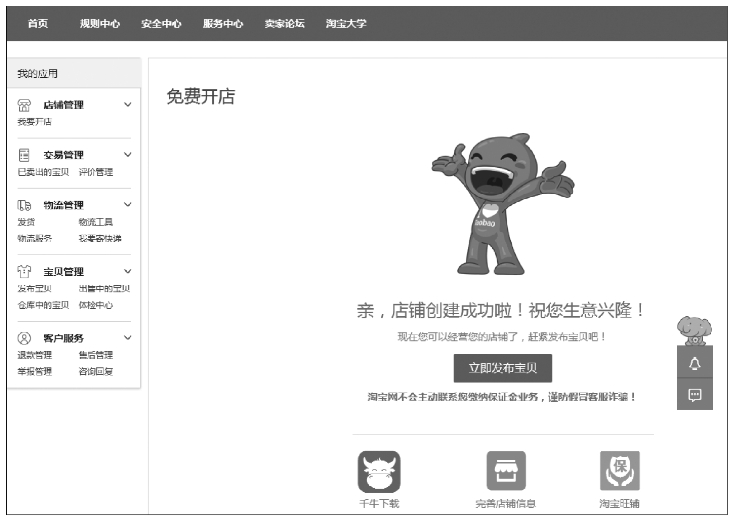The image size is (737, 523).
Task: Click the 交易管理 heading
Action: click(63, 155)
